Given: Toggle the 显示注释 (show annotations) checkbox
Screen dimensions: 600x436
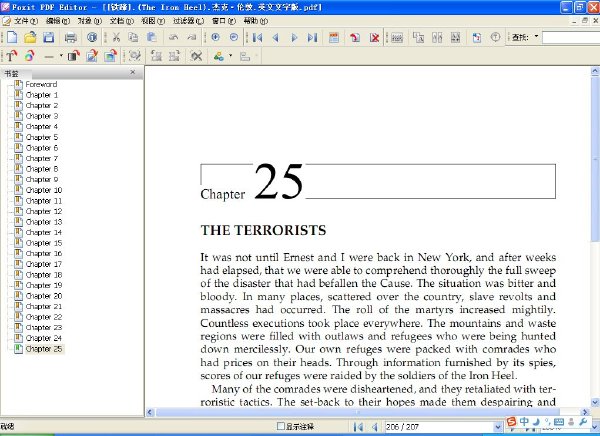Looking at the screenshot, I should tap(280, 426).
